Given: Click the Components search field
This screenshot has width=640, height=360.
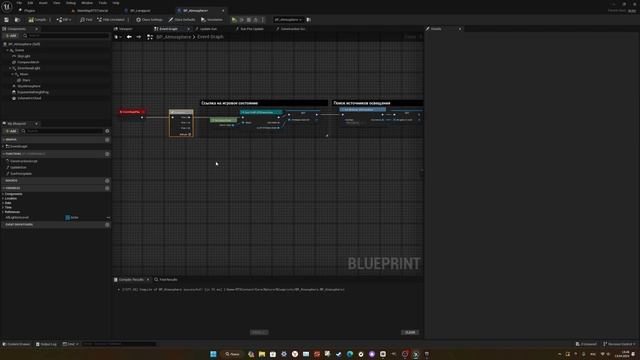Looking at the screenshot, I should pos(65,36).
